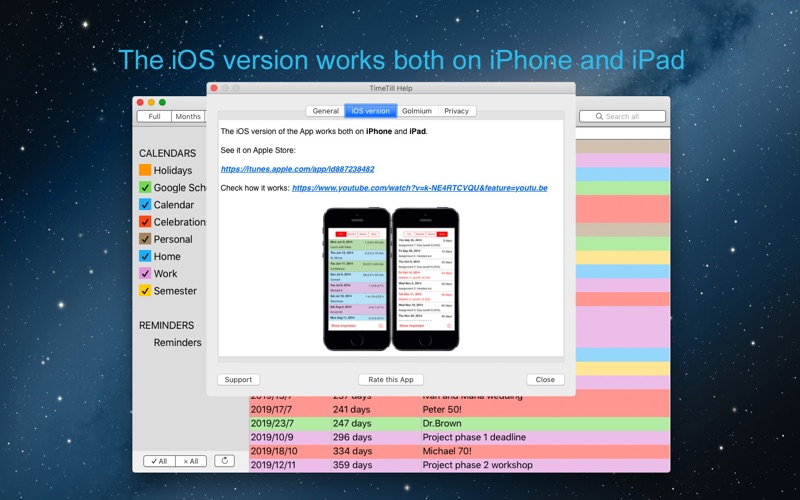Image resolution: width=800 pixels, height=500 pixels.
Task: Click the green zoom button of main window
Action: (x=162, y=102)
